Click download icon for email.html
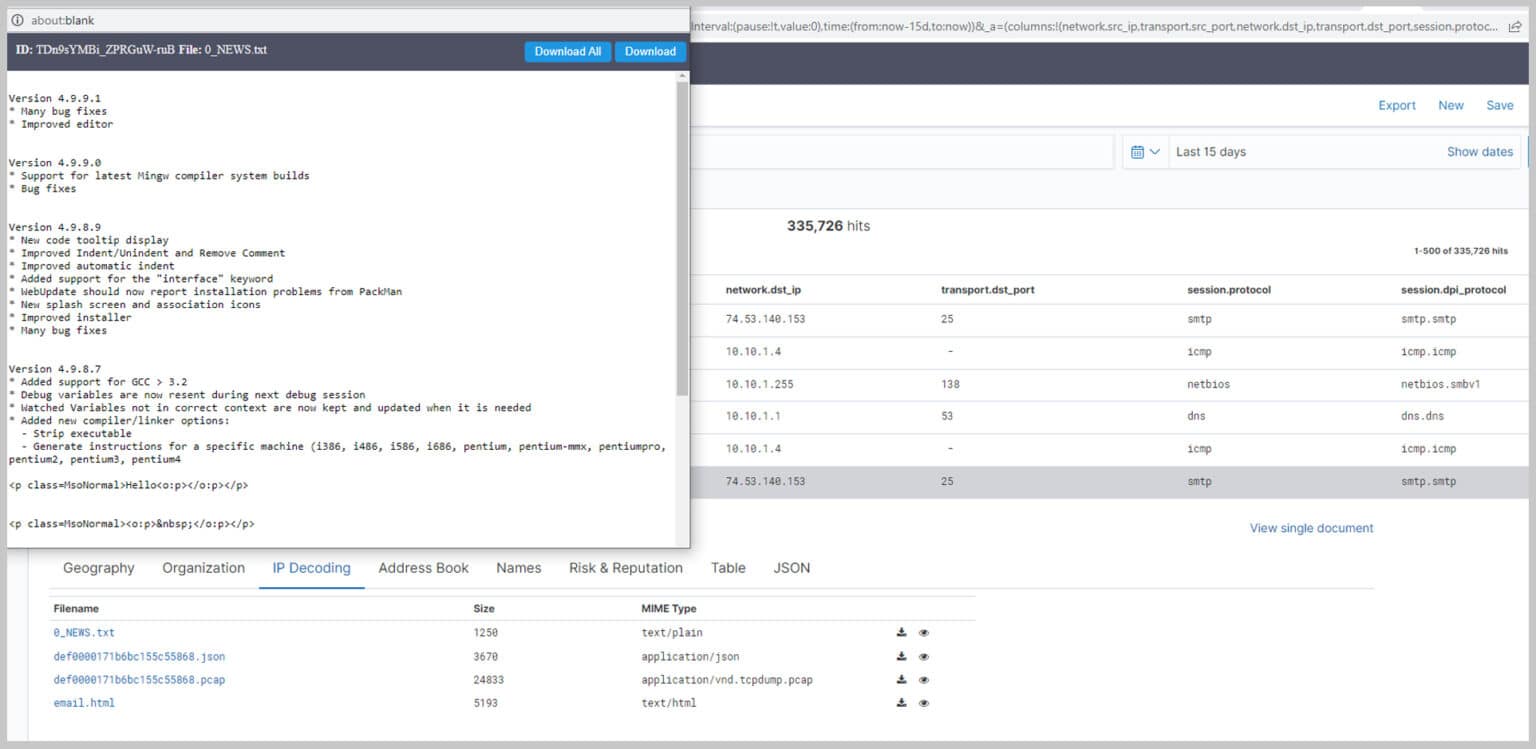 [x=901, y=703]
